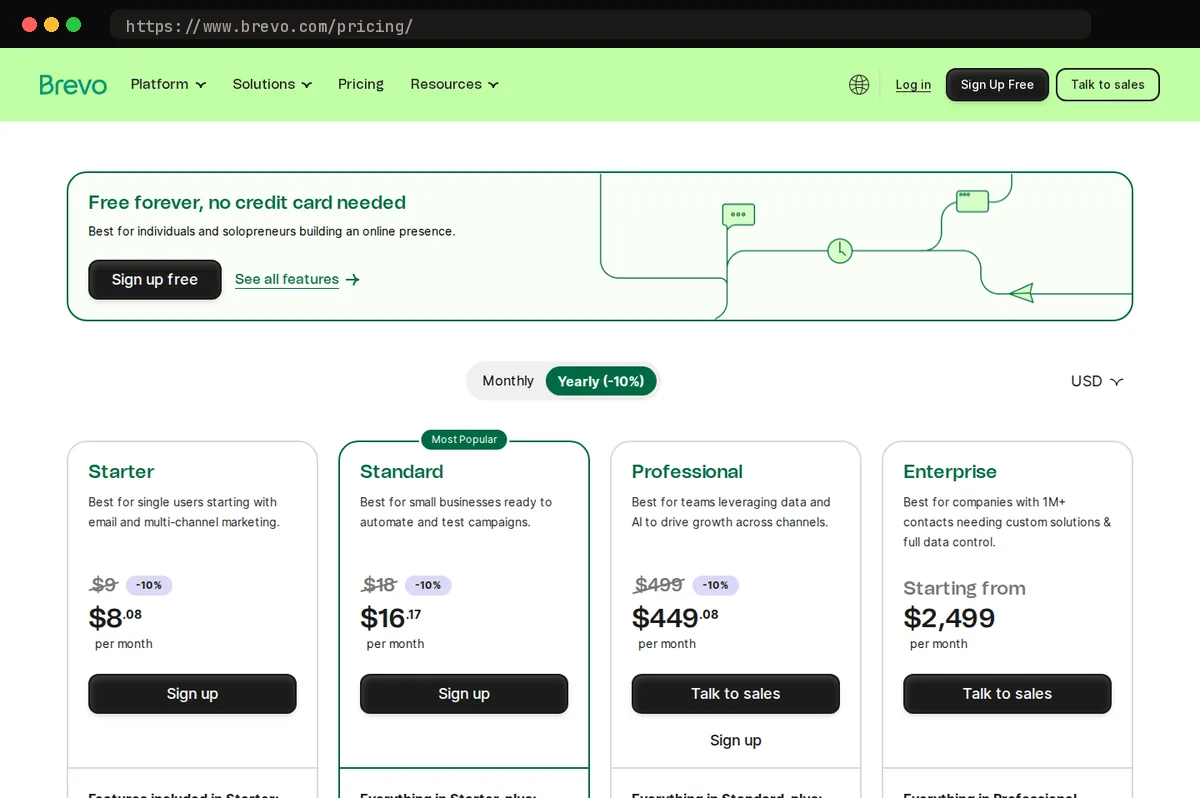1200x798 pixels.
Task: Click Talk to sales in header
Action: [1107, 85]
